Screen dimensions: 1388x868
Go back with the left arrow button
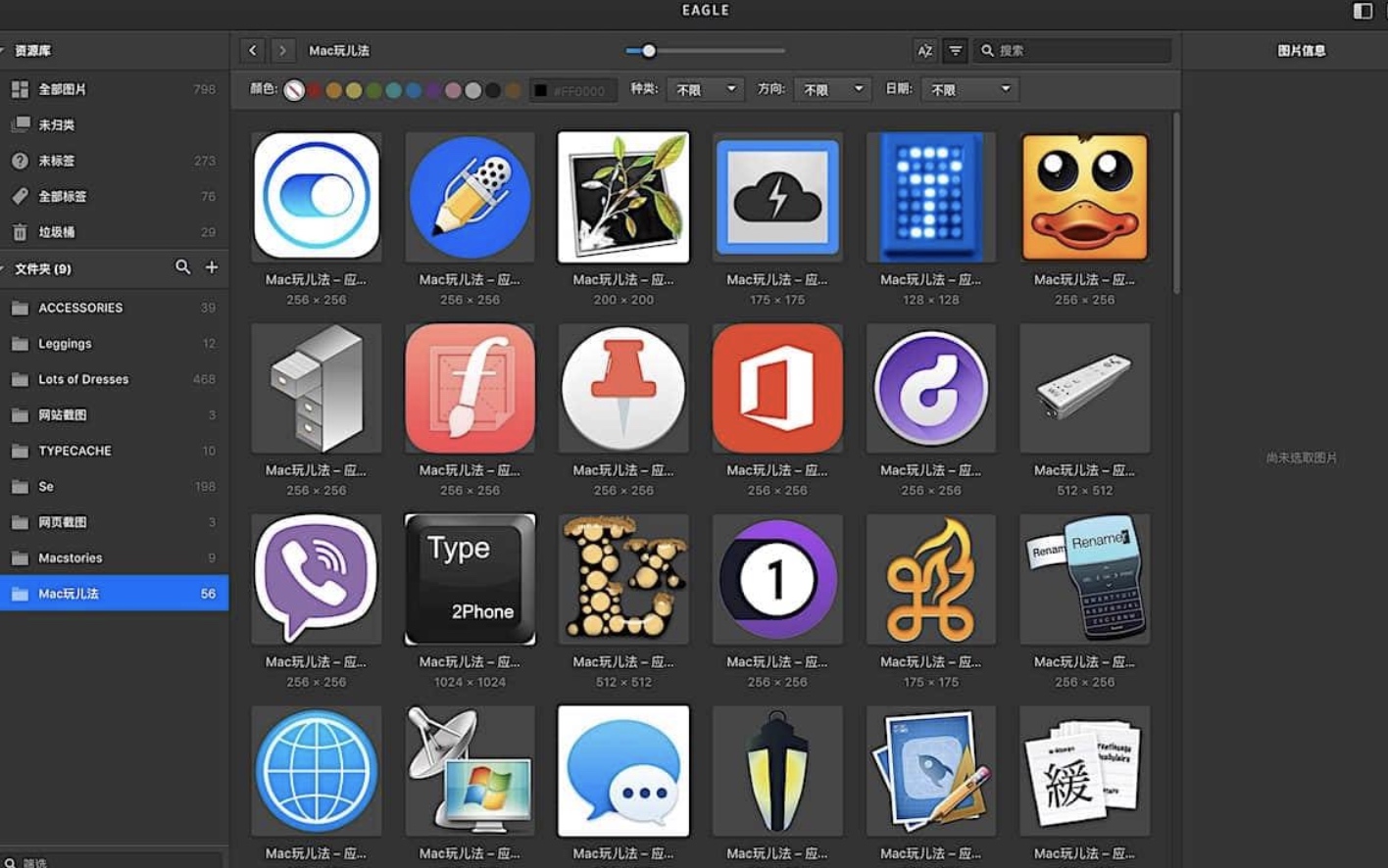pos(253,50)
